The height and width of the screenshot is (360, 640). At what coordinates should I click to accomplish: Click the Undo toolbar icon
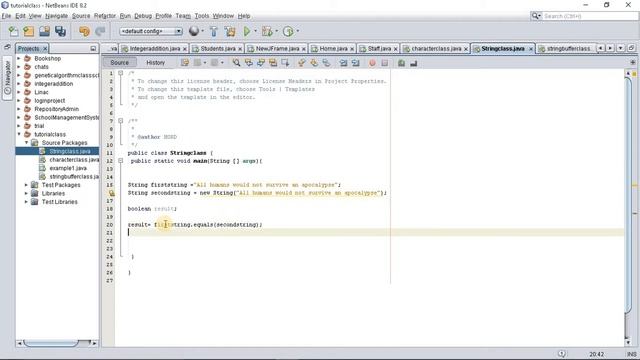(x=84, y=31)
